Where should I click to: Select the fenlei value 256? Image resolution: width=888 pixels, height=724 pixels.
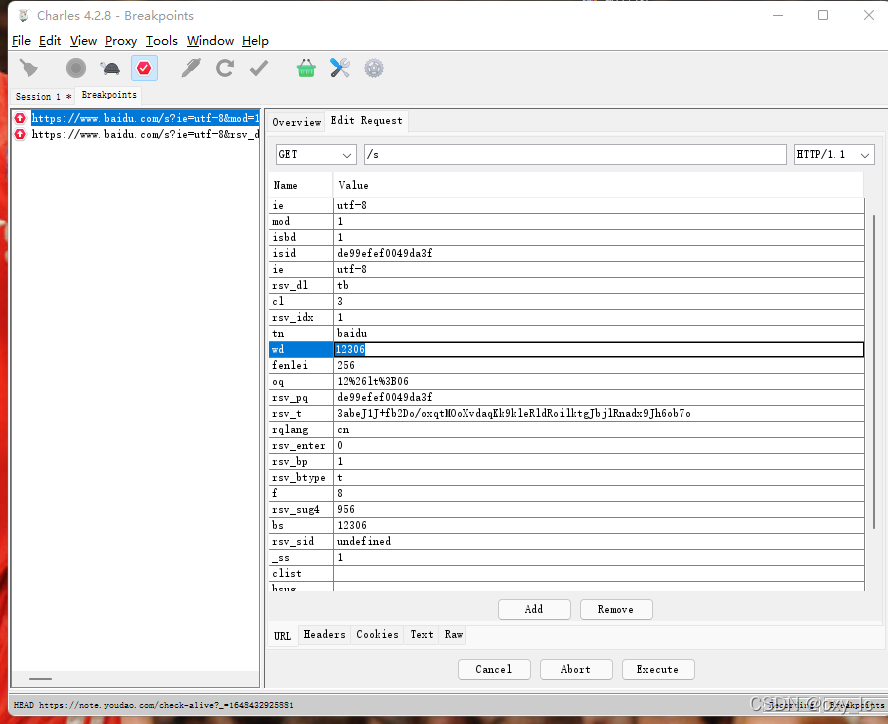point(599,365)
